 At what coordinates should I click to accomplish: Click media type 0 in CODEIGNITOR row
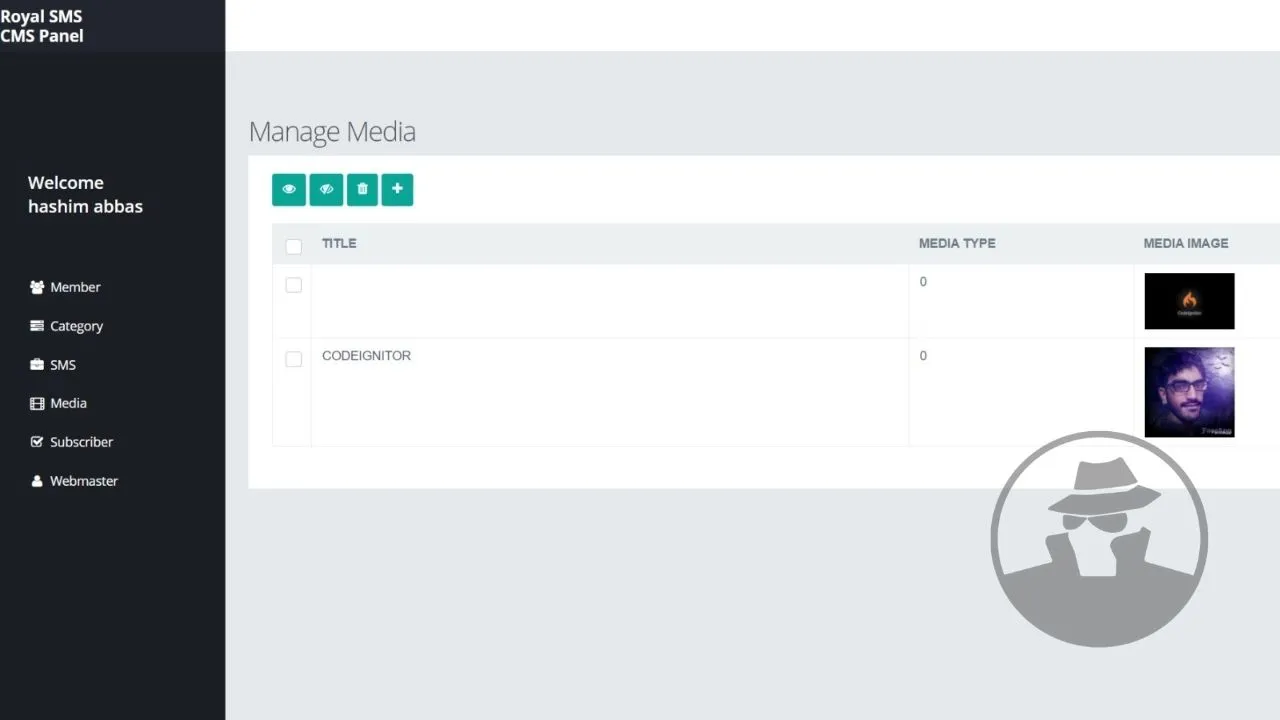click(923, 356)
